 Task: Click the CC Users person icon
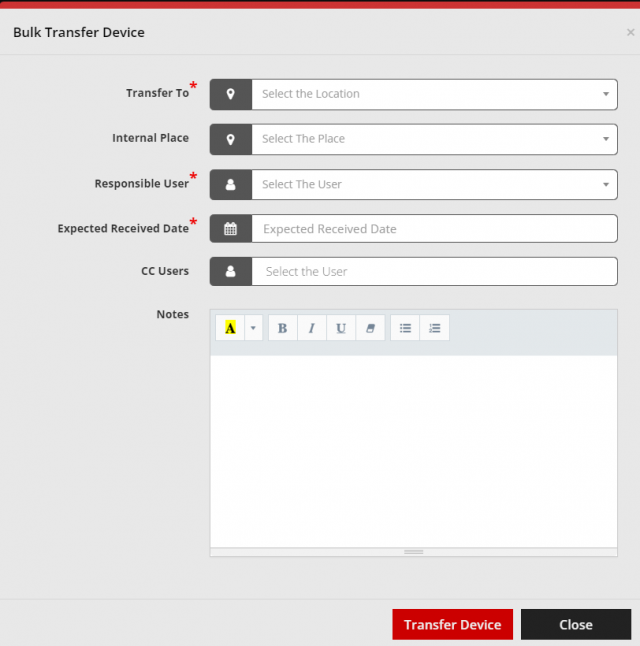point(231,272)
